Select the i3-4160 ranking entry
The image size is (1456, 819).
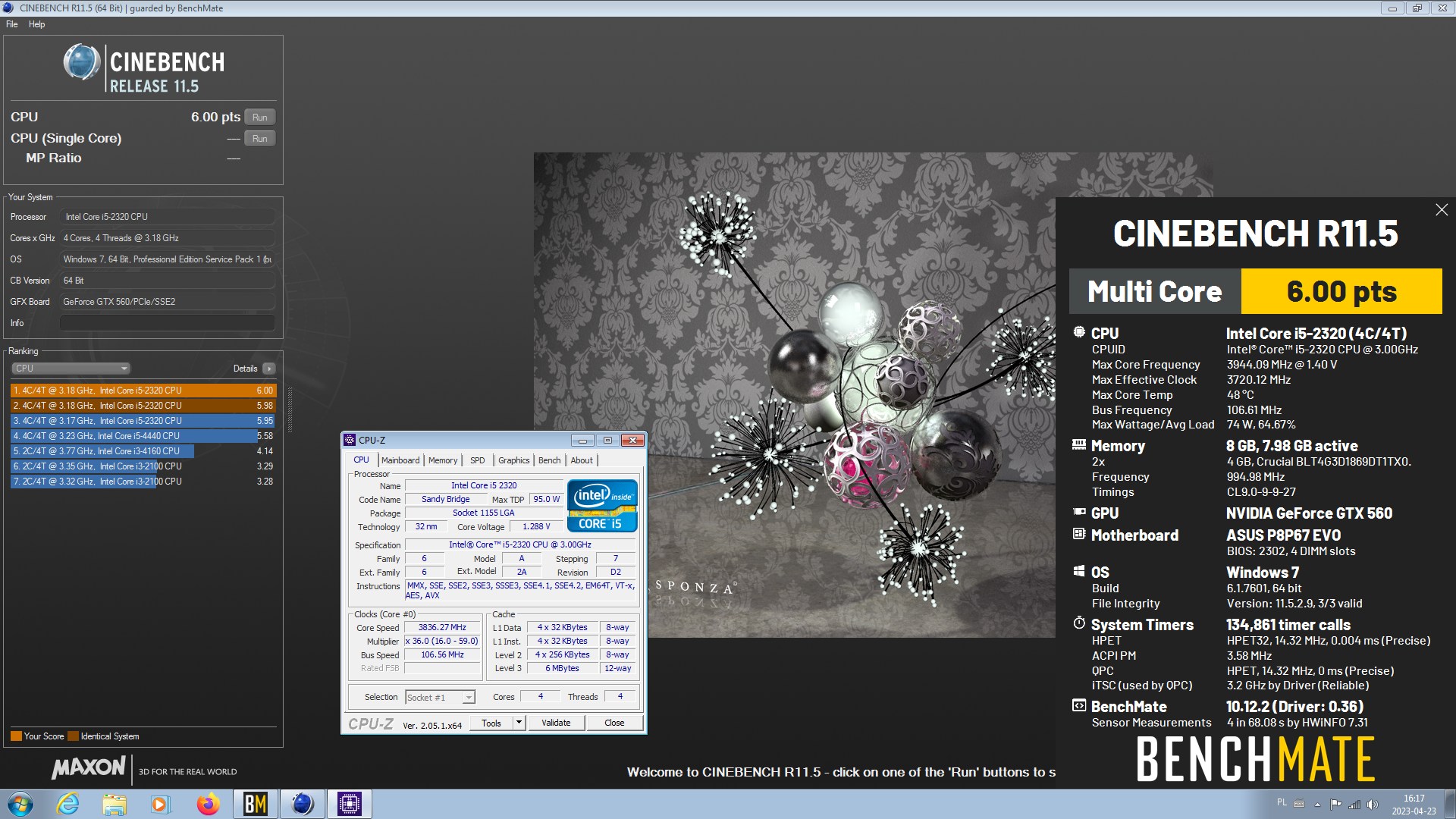point(143,451)
